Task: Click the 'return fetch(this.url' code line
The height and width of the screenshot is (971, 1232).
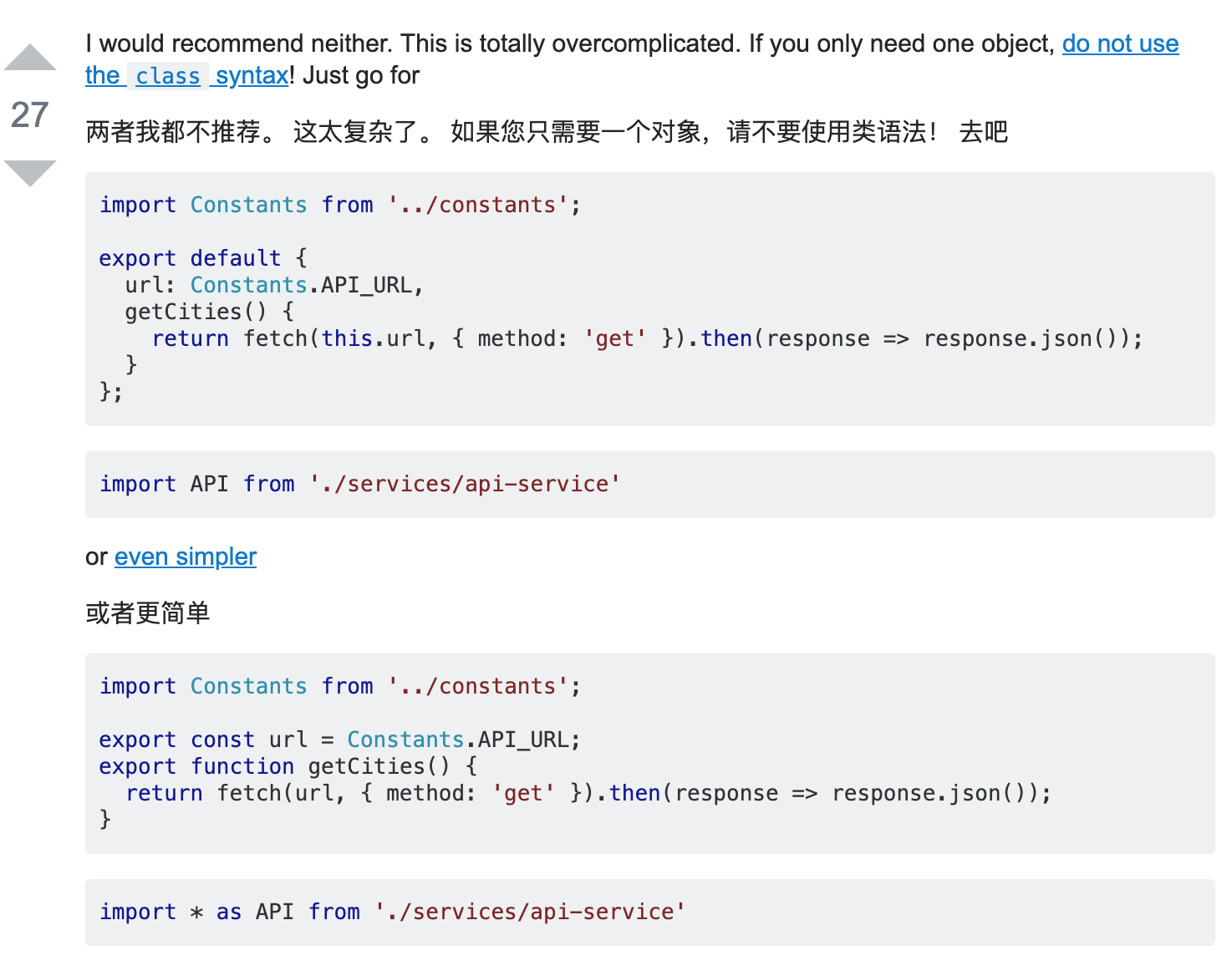Action: pos(647,338)
